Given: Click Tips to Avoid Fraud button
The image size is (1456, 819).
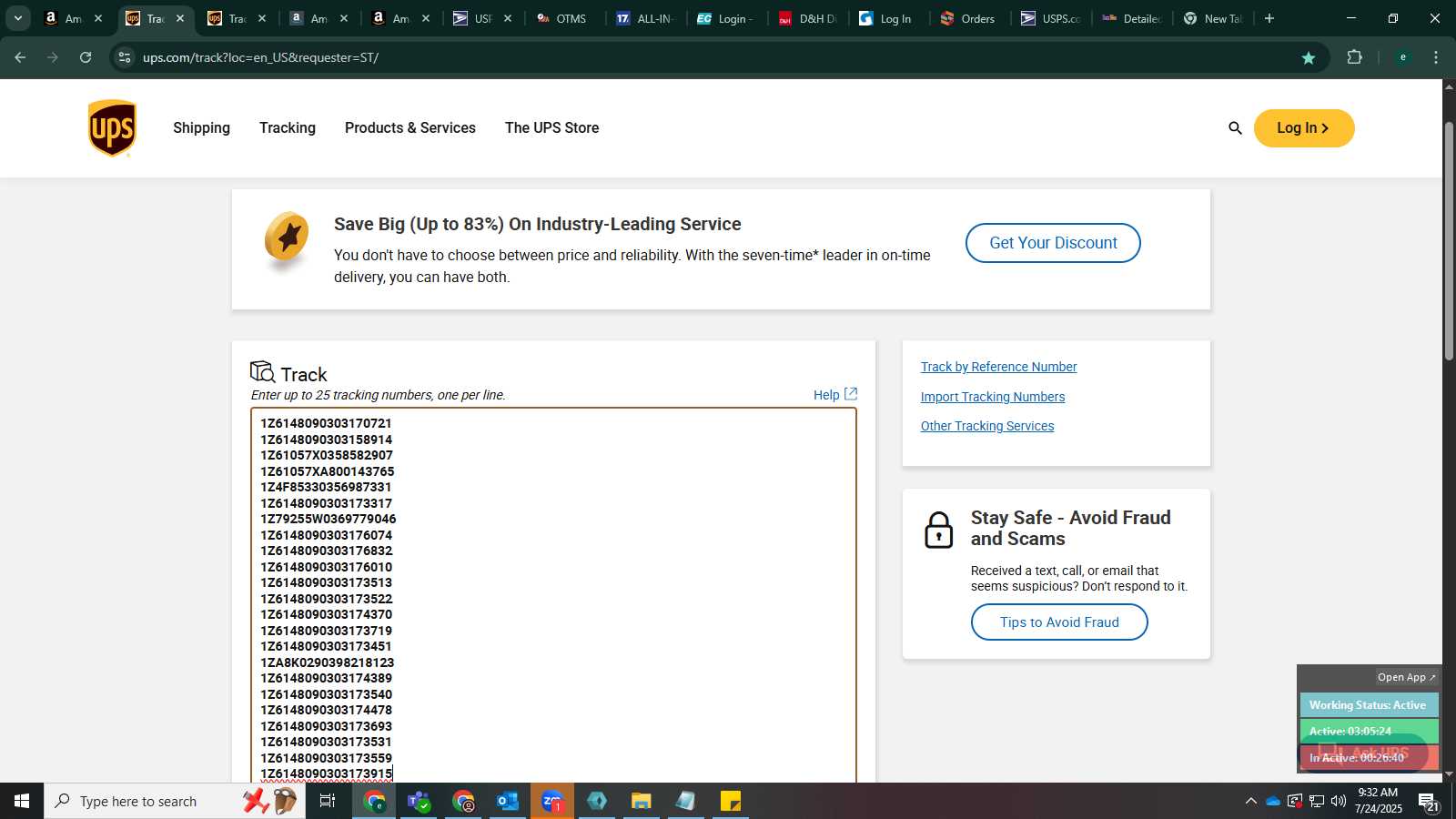Looking at the screenshot, I should pyautogui.click(x=1059, y=622).
